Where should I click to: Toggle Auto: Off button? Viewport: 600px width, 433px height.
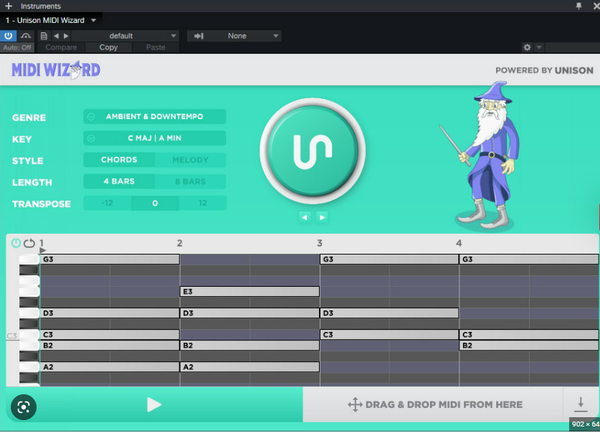pyautogui.click(x=17, y=47)
